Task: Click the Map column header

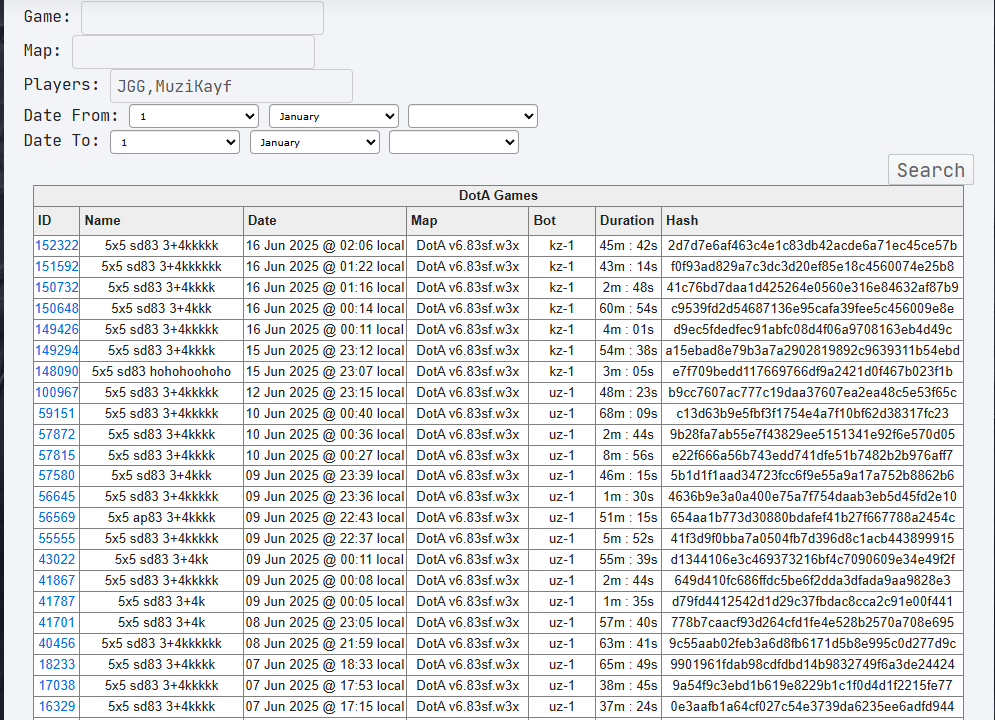Action: coord(468,220)
